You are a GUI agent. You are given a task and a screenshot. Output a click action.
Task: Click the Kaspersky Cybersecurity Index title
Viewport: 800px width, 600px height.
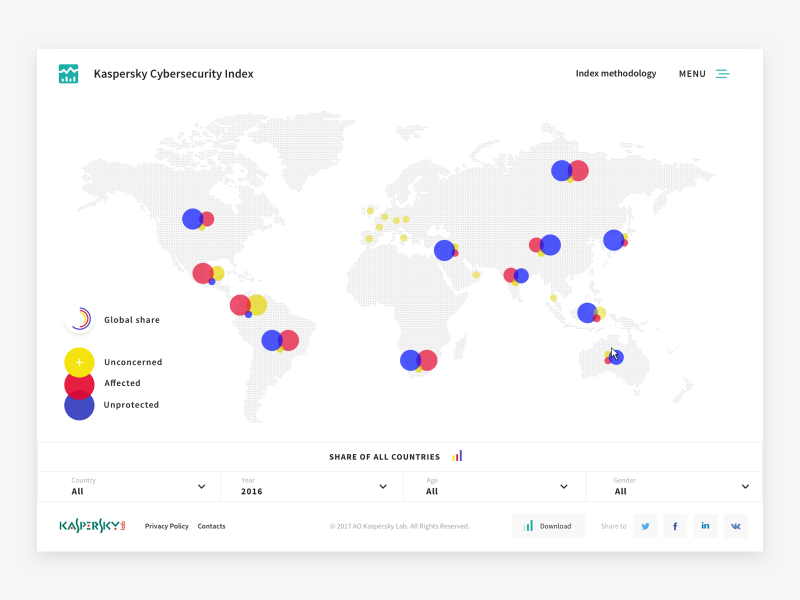click(x=173, y=74)
